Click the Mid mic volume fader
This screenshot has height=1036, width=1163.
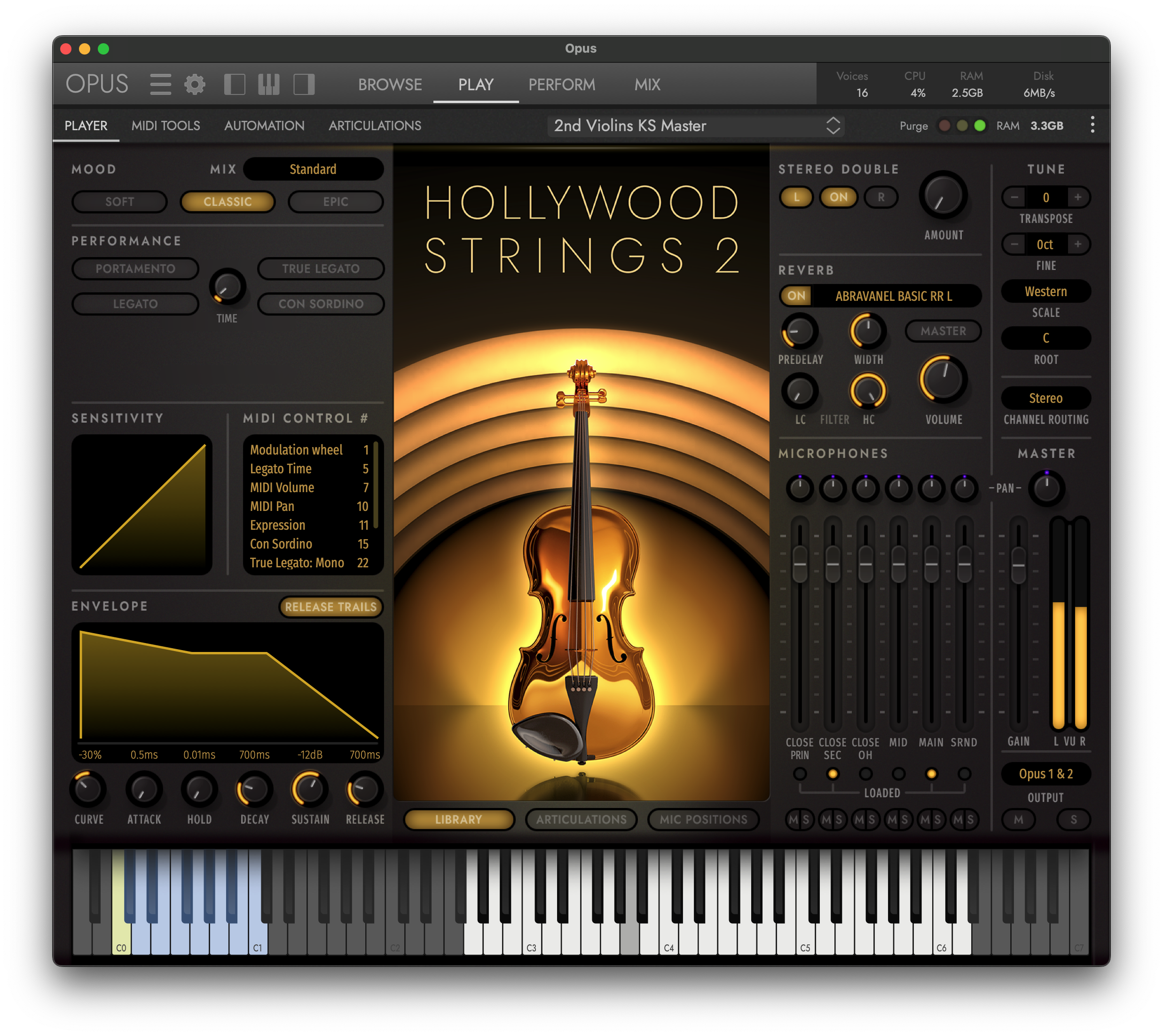(x=898, y=564)
